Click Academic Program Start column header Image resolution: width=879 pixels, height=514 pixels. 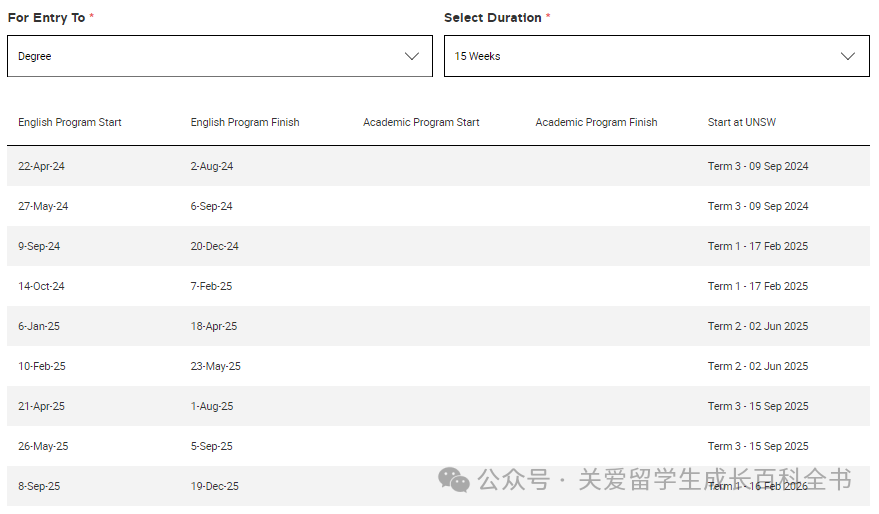[421, 122]
